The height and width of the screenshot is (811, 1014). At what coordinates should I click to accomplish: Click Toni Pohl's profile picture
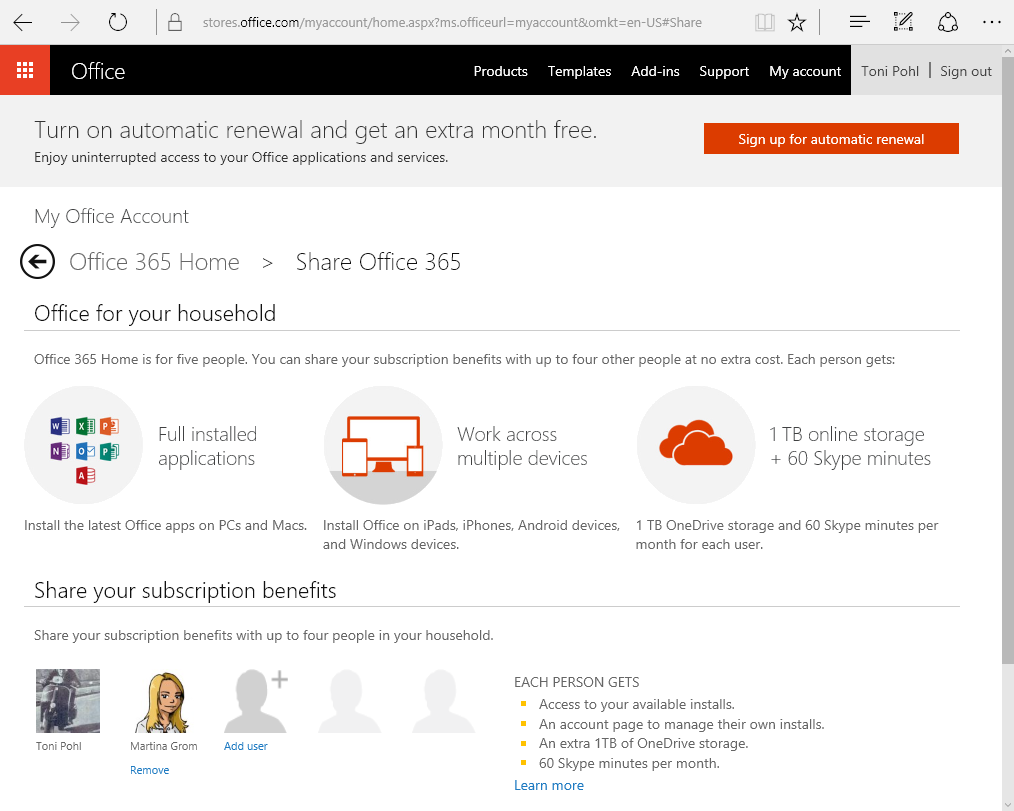68,701
